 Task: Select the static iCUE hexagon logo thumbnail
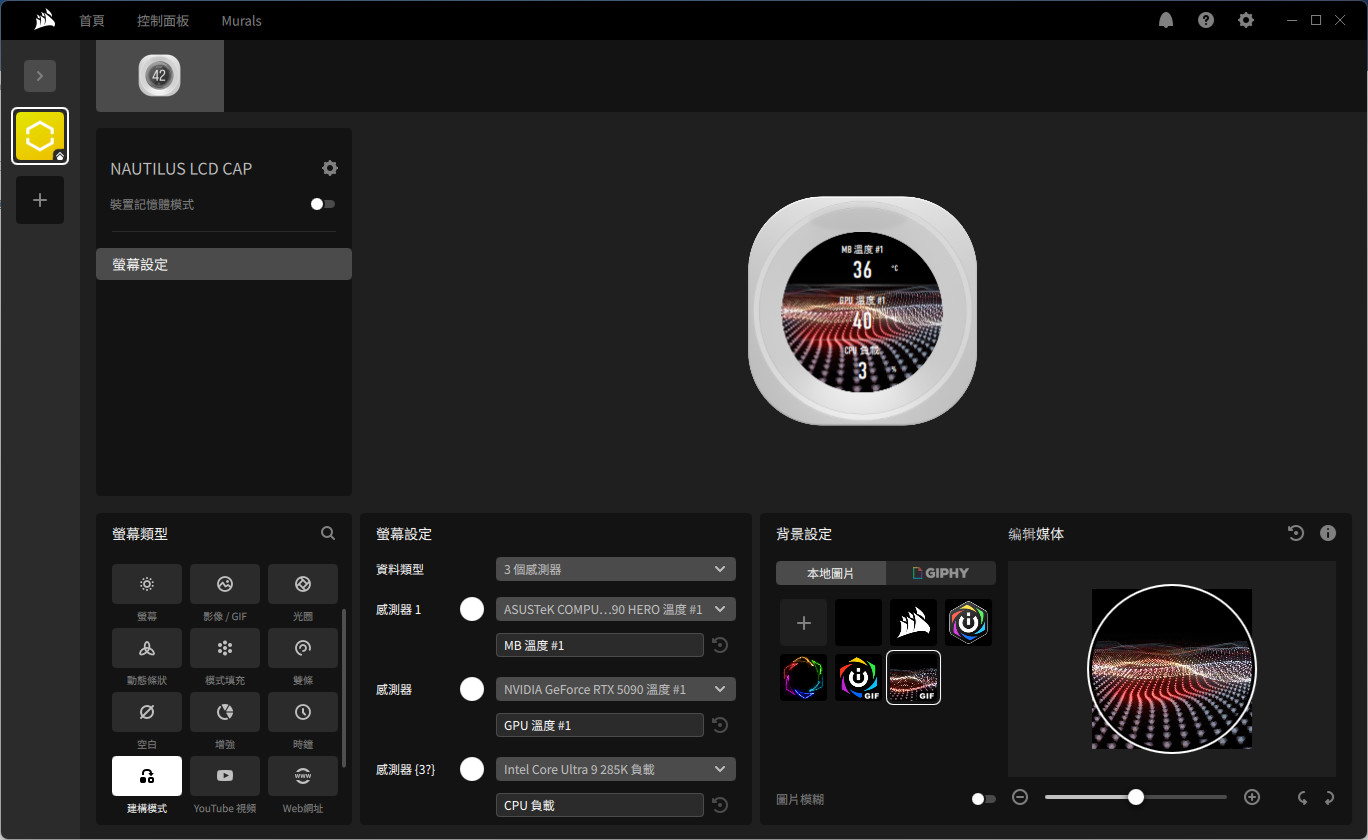coord(969,623)
